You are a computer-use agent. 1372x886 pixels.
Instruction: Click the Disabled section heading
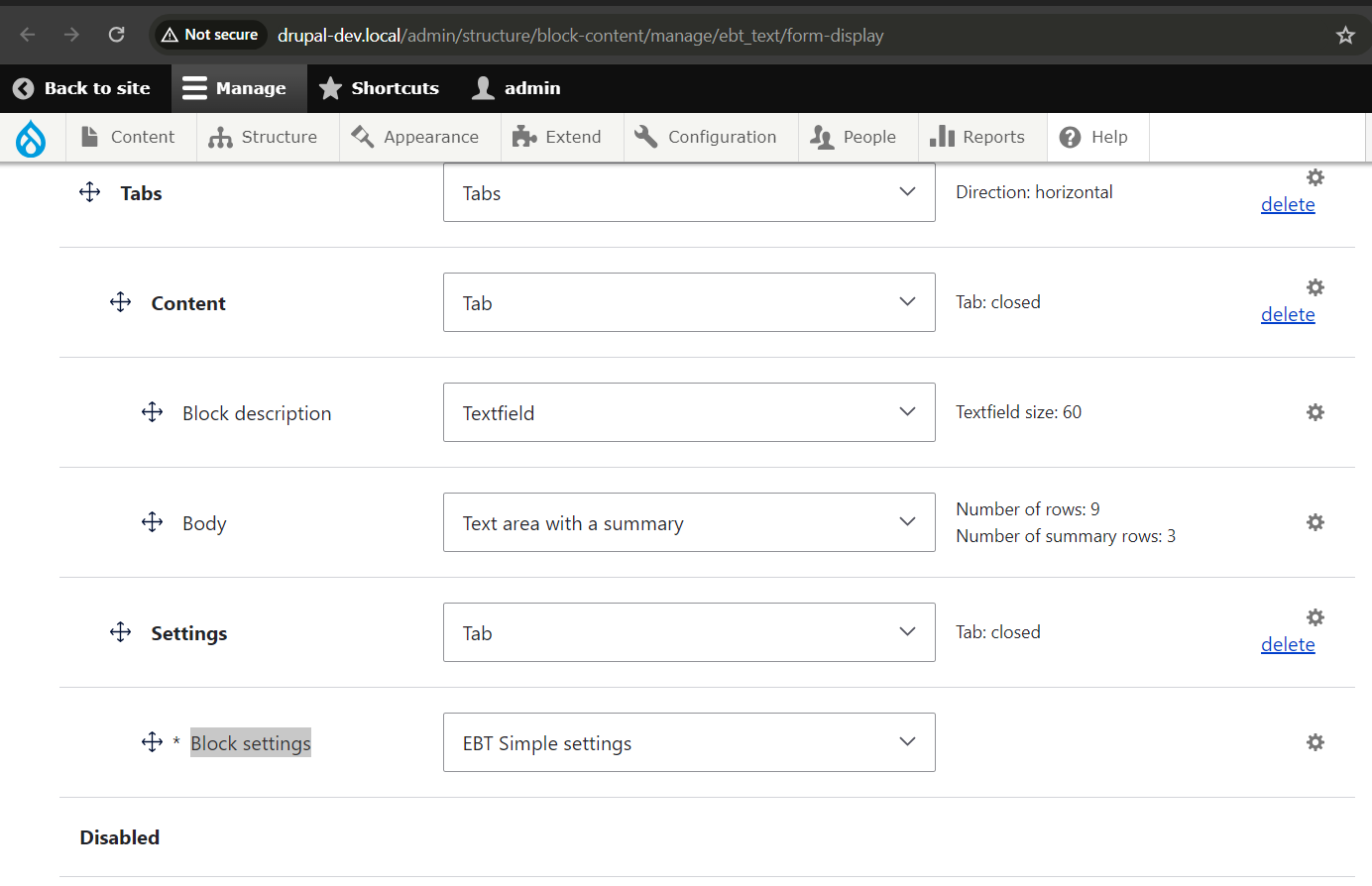coord(120,837)
